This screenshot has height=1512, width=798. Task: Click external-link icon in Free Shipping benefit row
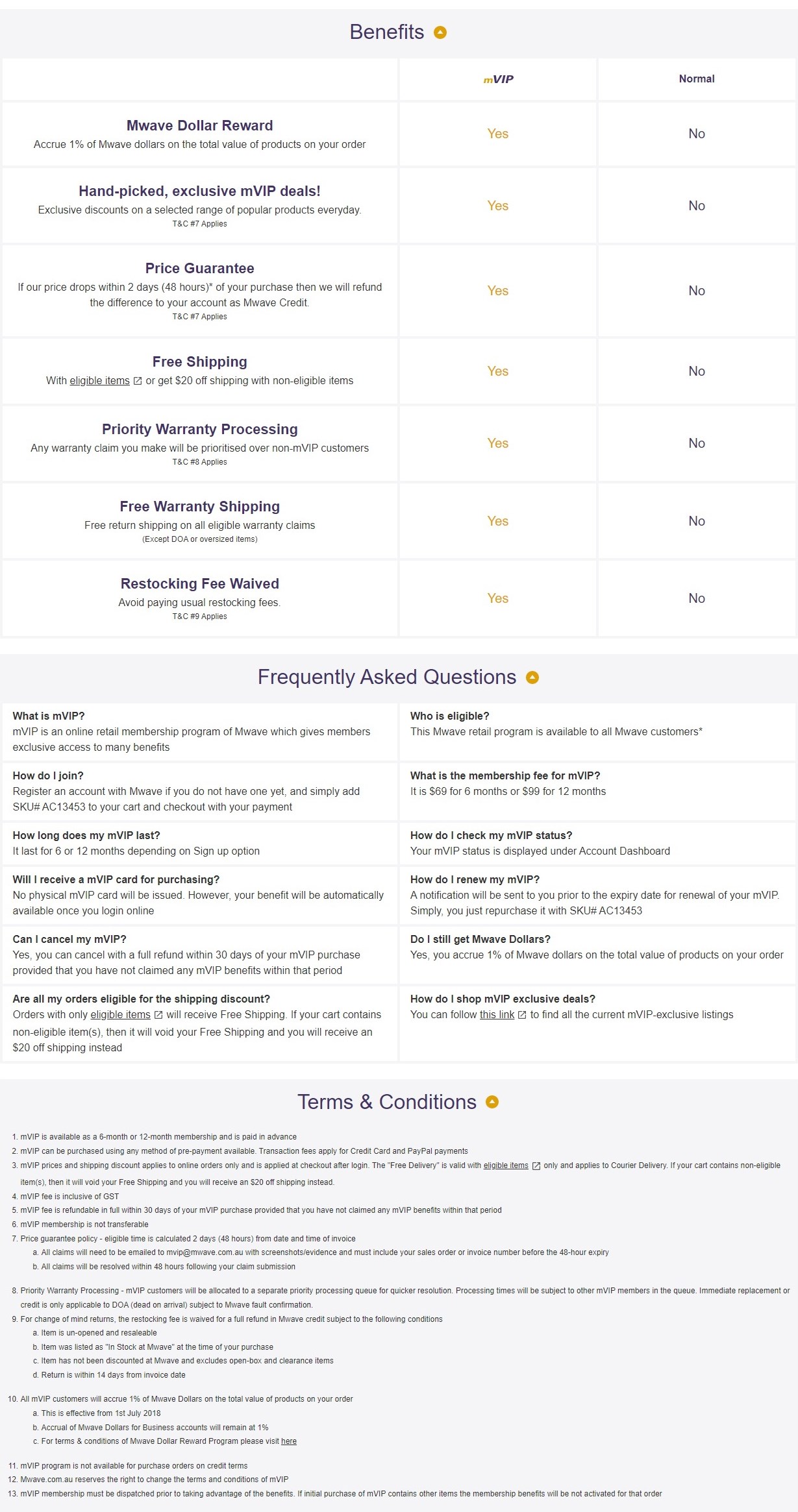click(x=138, y=381)
